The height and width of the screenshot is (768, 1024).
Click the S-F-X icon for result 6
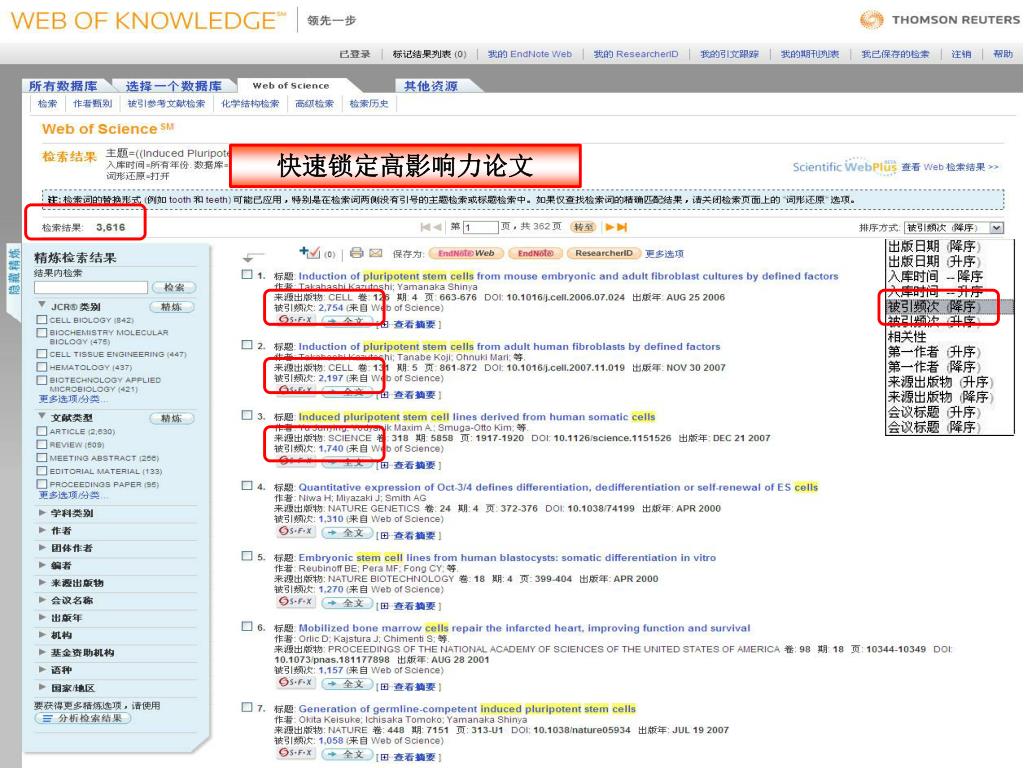point(296,682)
